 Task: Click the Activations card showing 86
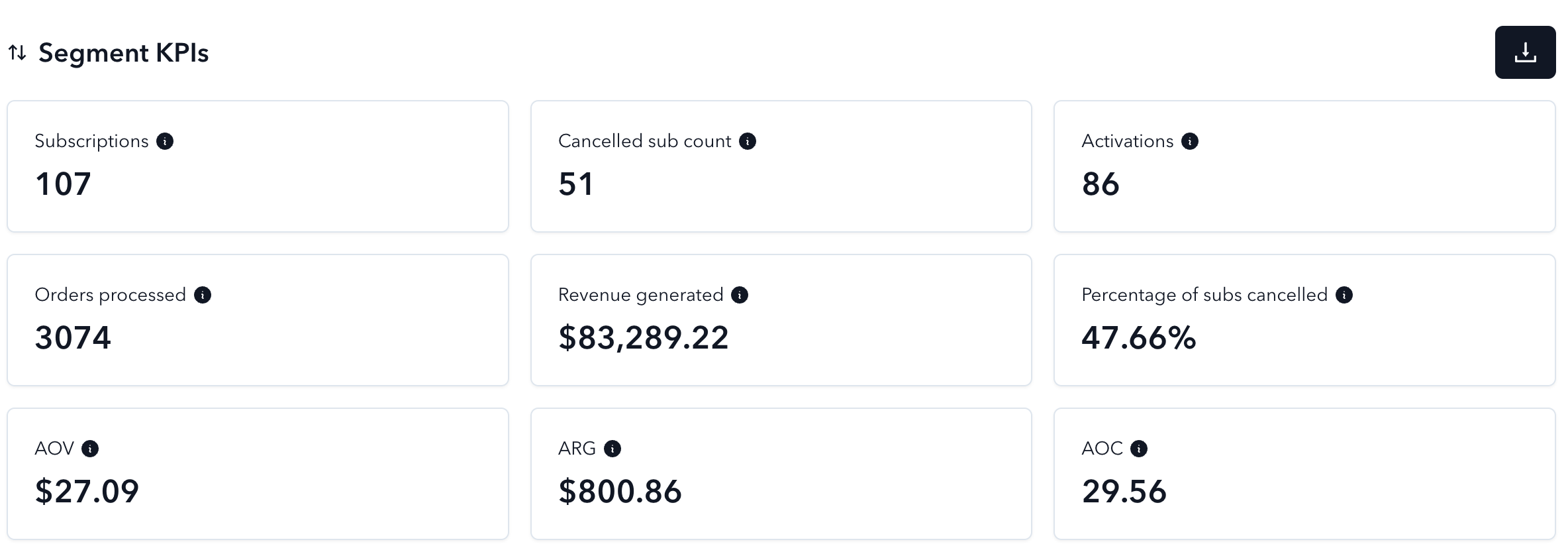pyautogui.click(x=1304, y=166)
